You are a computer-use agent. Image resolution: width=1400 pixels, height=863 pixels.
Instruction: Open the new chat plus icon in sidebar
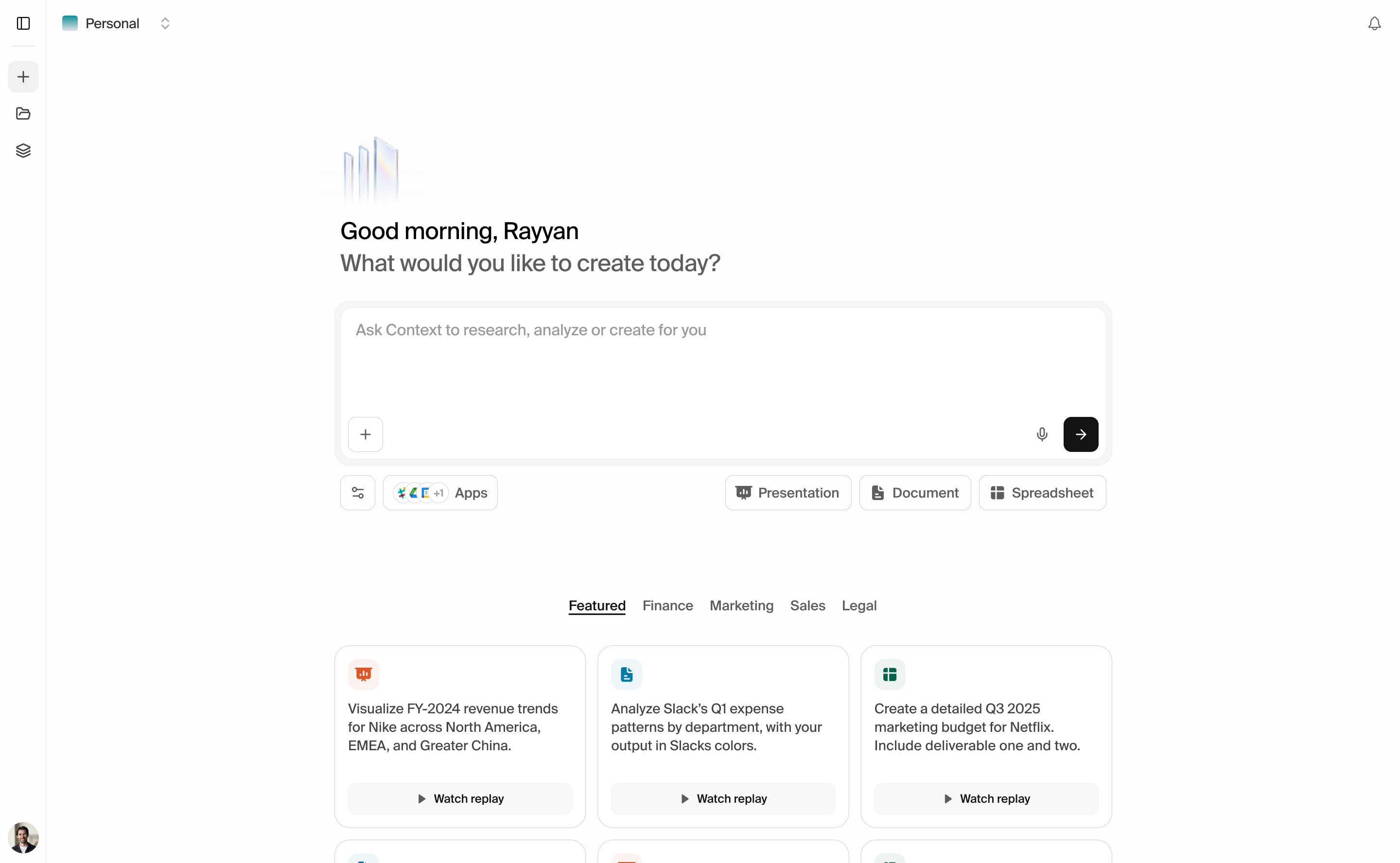point(23,76)
